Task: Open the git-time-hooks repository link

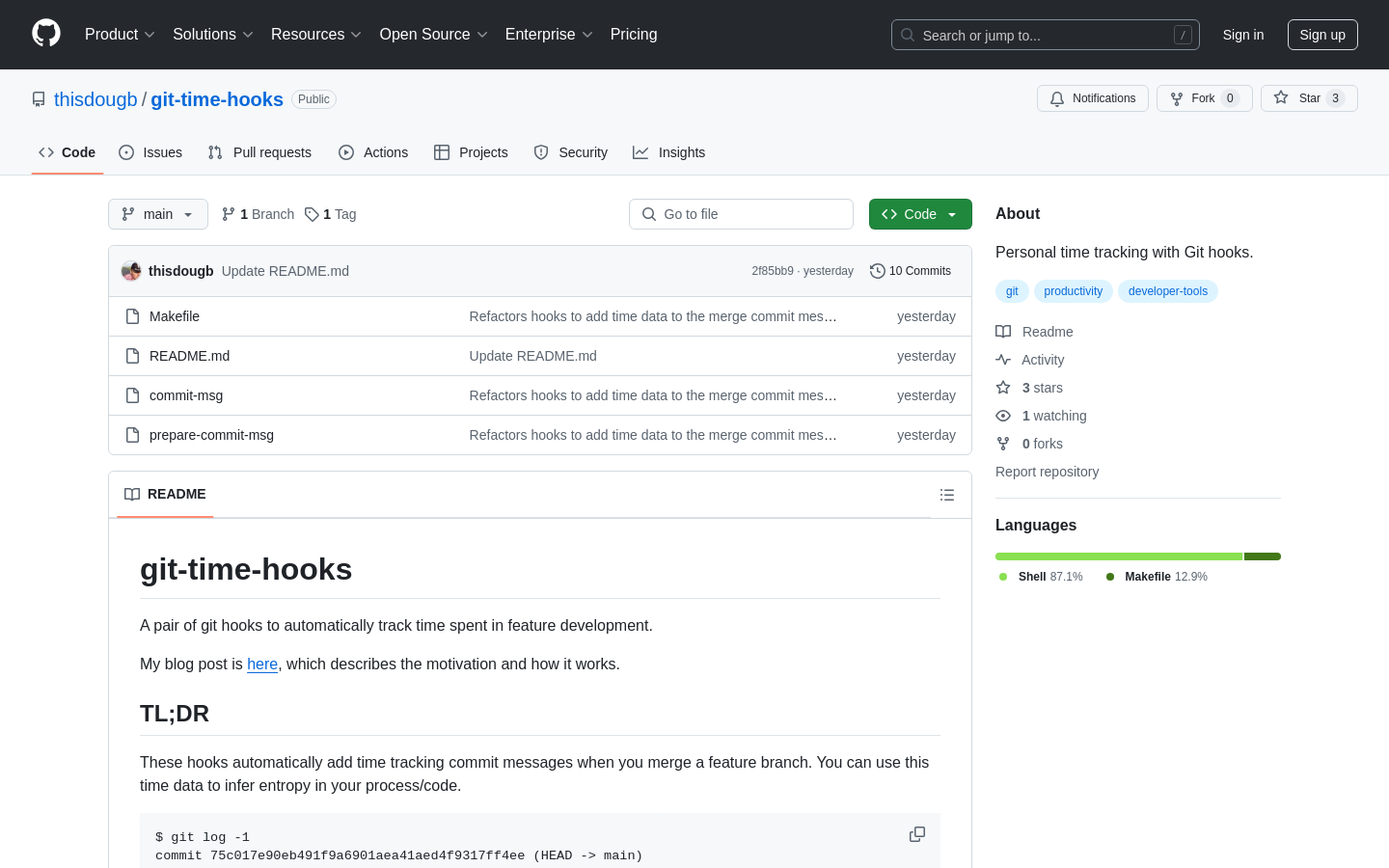Action: coord(217,99)
